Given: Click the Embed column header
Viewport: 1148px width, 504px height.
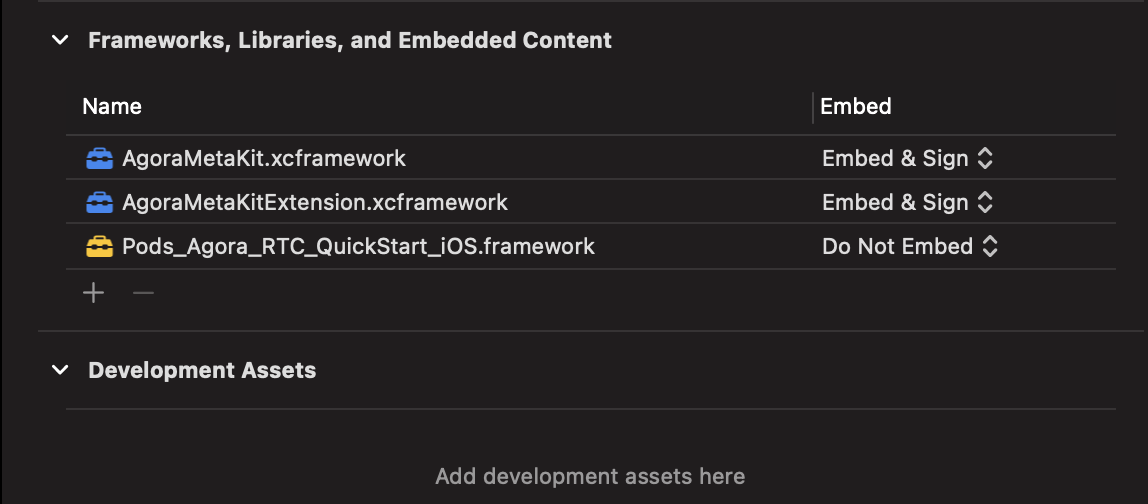Looking at the screenshot, I should (856, 107).
